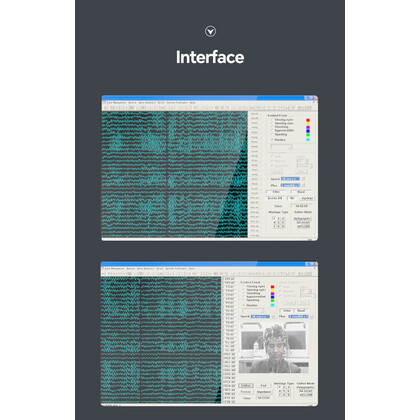Image resolution: width=420 pixels, height=420 pixels.
Task: Toggle Opening eyes checkbox in window without video
Action: [x=272, y=123]
